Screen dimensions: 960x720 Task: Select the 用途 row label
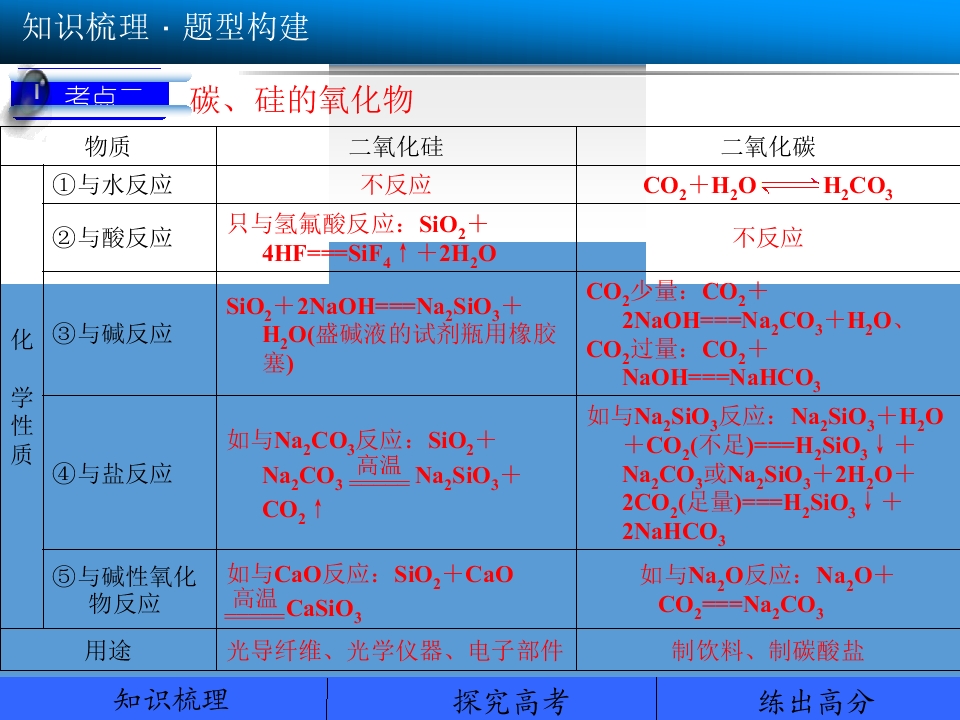pyautogui.click(x=108, y=650)
